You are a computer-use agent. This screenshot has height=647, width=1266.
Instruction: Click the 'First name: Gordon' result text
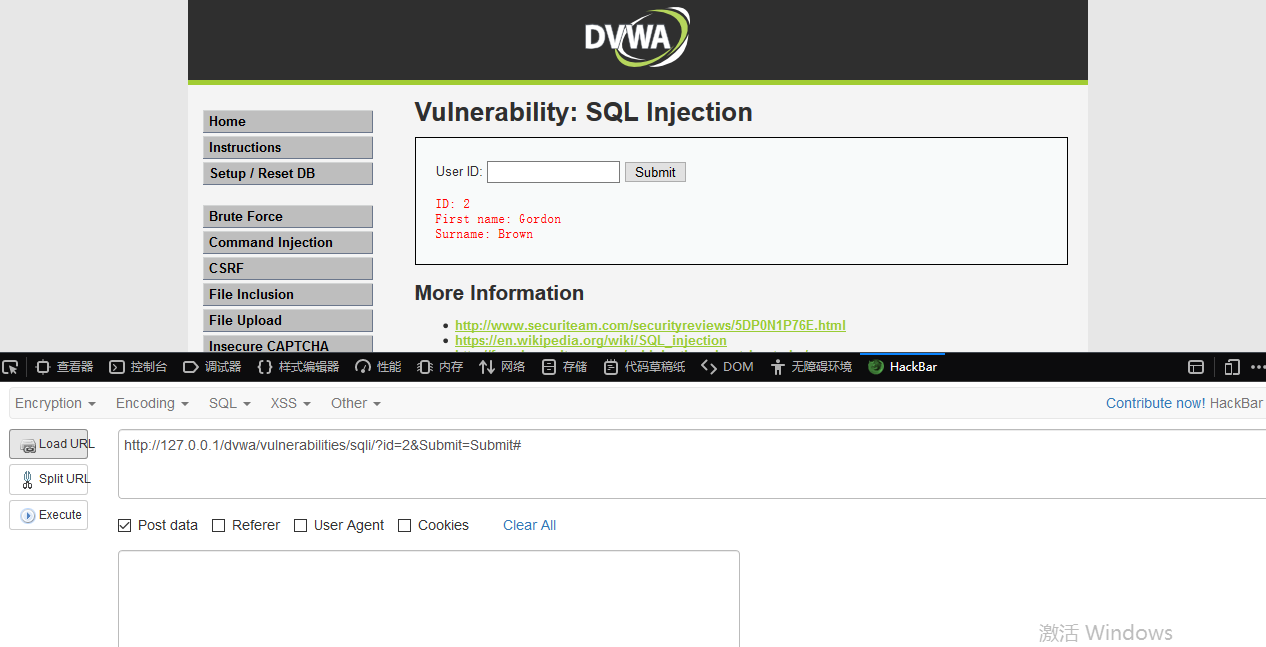[498, 219]
